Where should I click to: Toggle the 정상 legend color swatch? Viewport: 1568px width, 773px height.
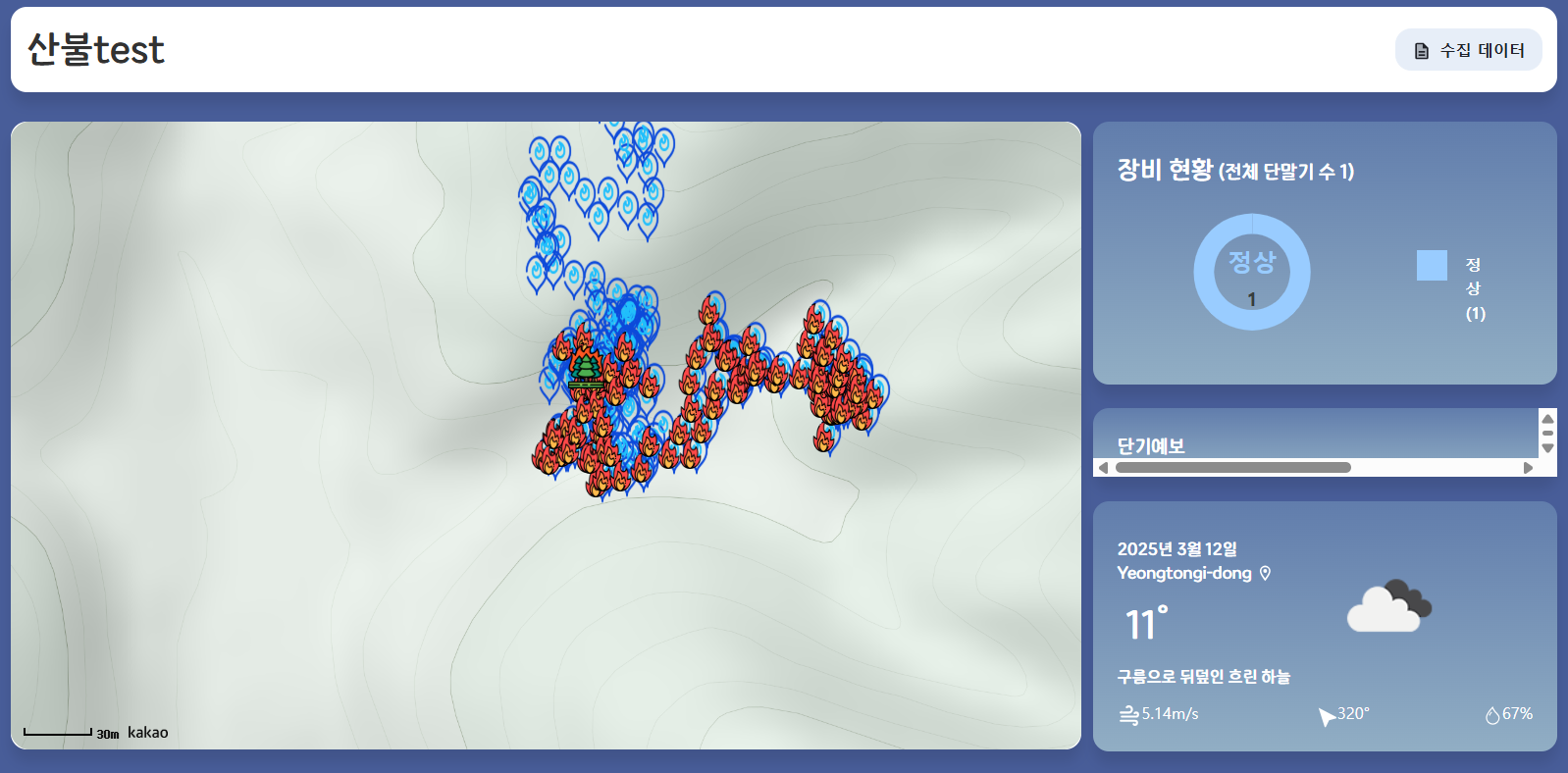click(1432, 266)
